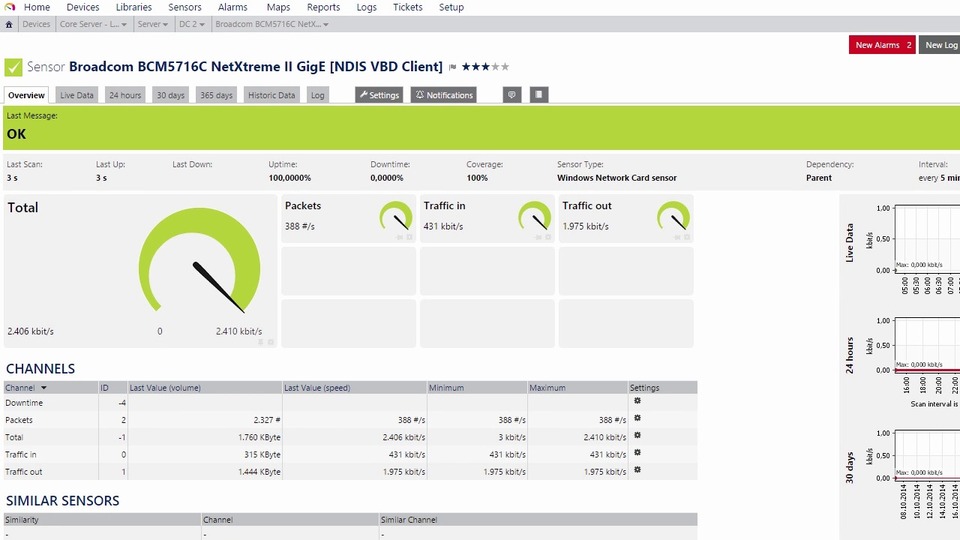Click the home icon in breadcrumb bar
The width and height of the screenshot is (960, 540).
(x=9, y=23)
